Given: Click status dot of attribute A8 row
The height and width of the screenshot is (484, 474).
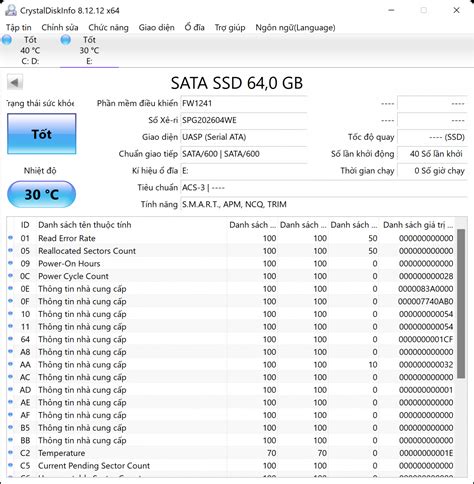Looking at the screenshot, I should [11, 351].
